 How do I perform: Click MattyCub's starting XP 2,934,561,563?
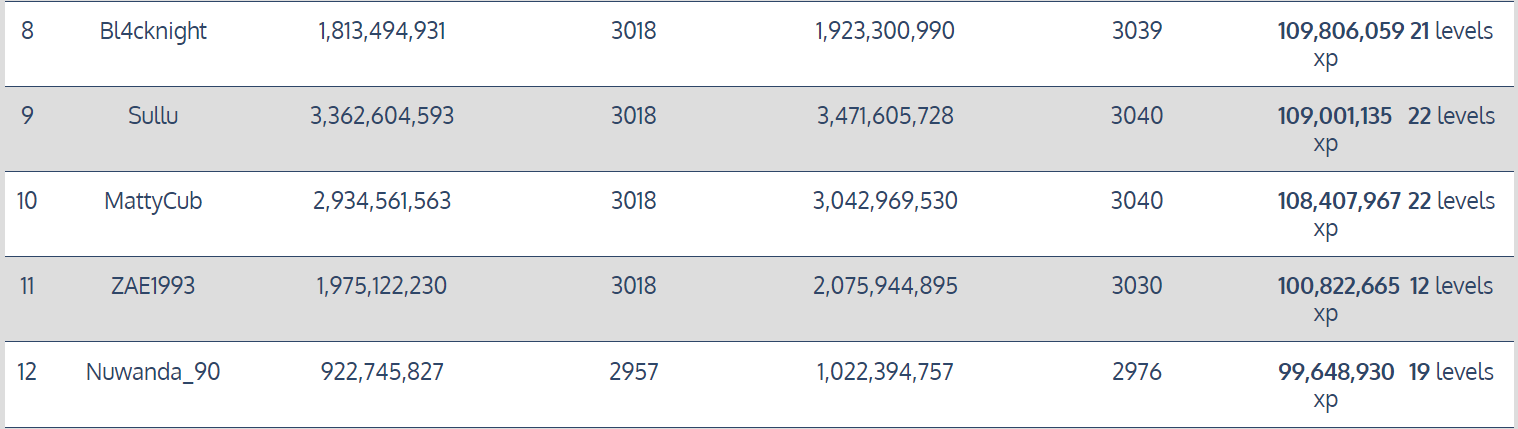pyautogui.click(x=382, y=201)
